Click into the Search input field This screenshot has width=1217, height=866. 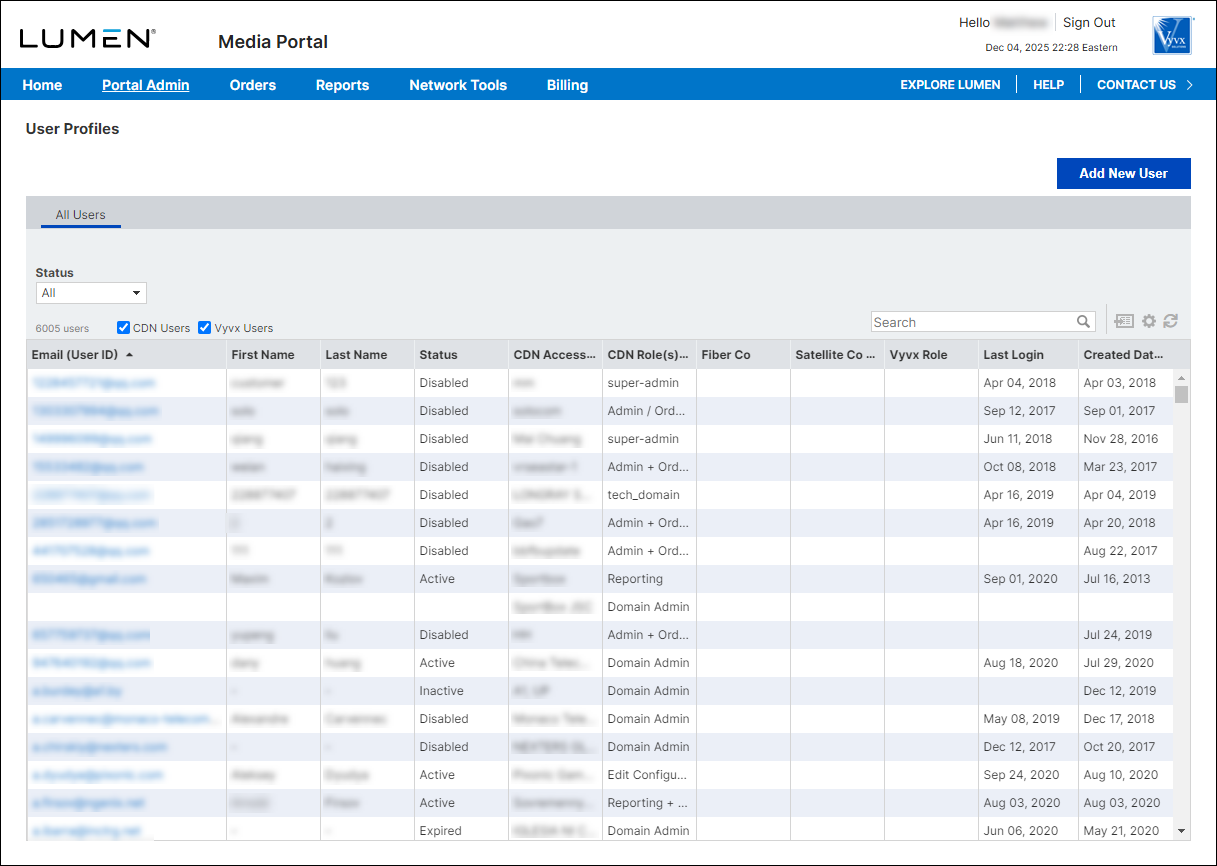(x=972, y=322)
